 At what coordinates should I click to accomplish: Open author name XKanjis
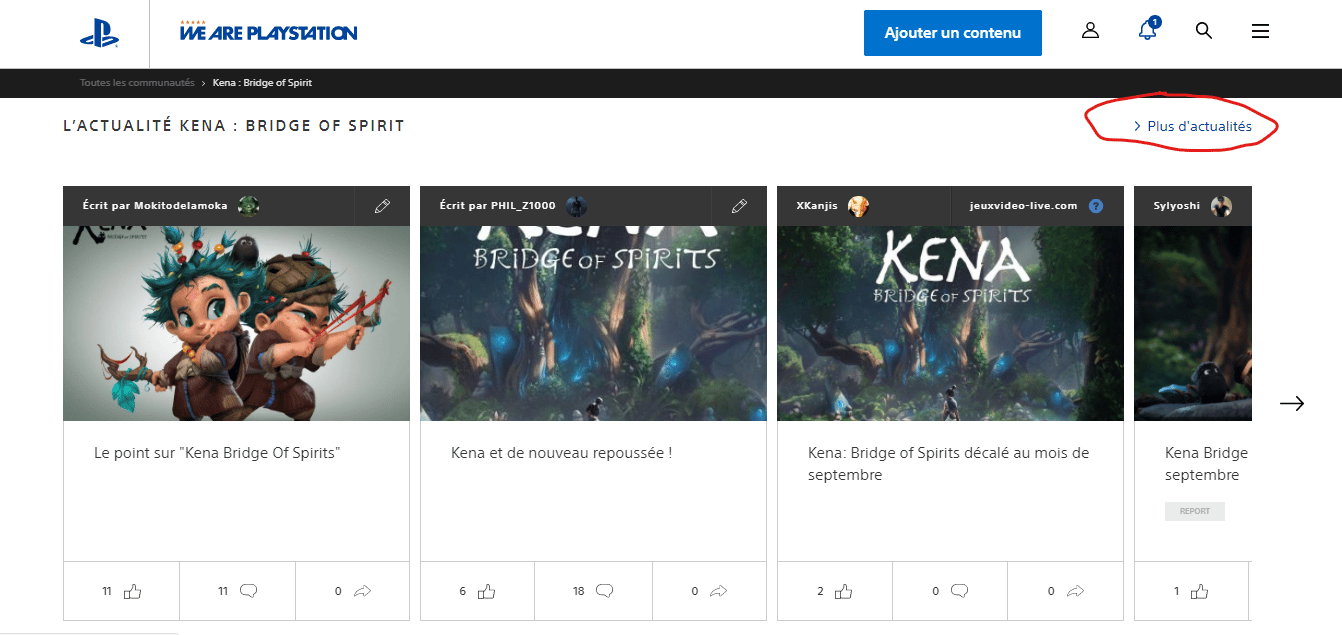[817, 206]
